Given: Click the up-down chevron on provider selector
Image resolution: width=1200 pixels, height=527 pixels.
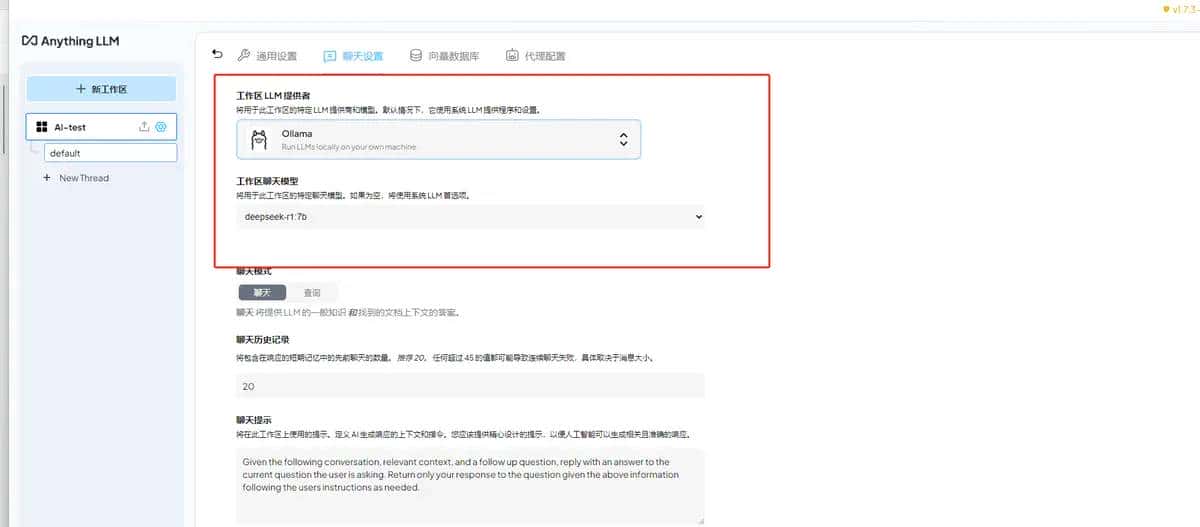Looking at the screenshot, I should 623,140.
